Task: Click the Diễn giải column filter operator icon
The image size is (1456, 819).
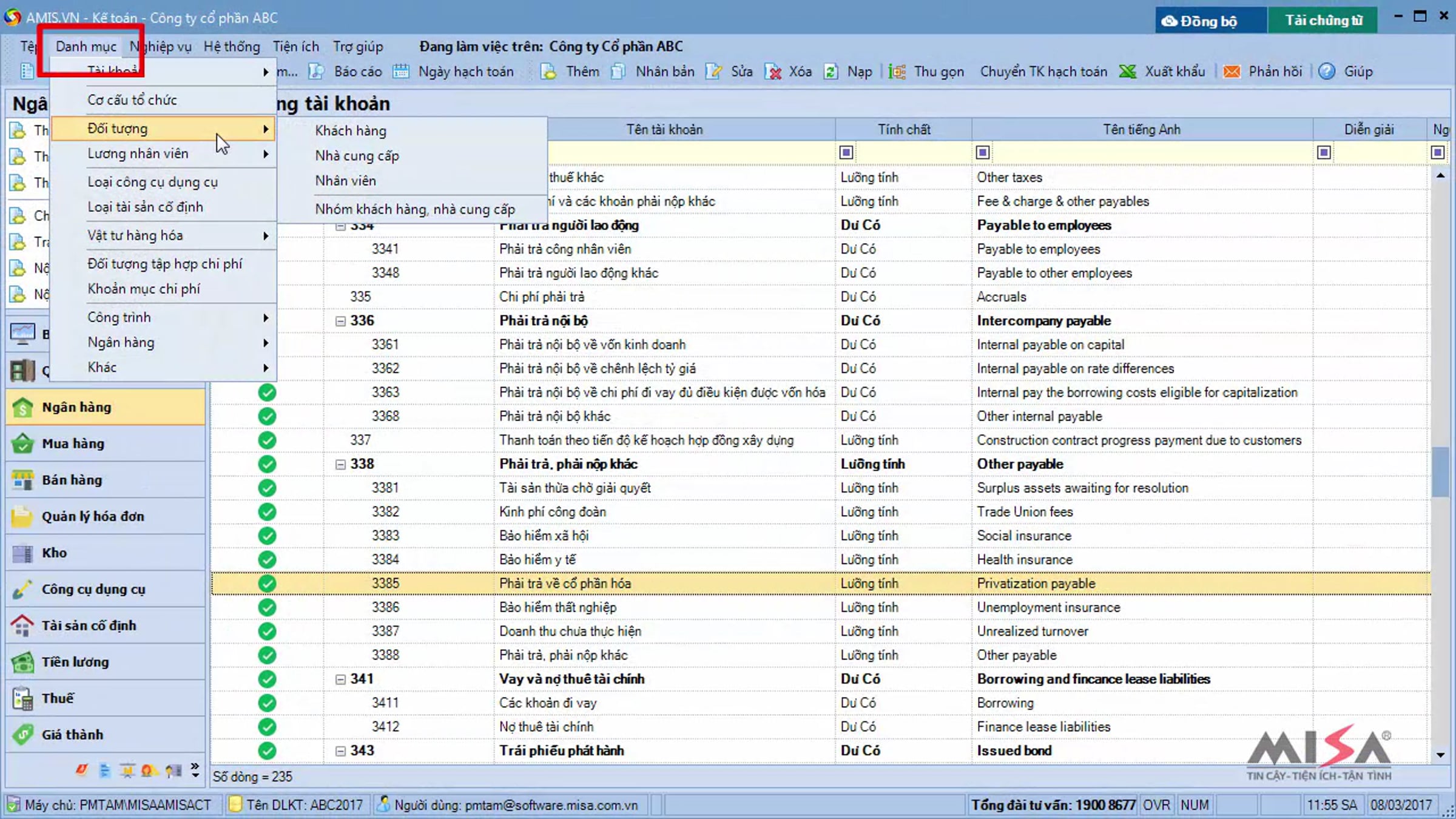Action: click(1324, 152)
